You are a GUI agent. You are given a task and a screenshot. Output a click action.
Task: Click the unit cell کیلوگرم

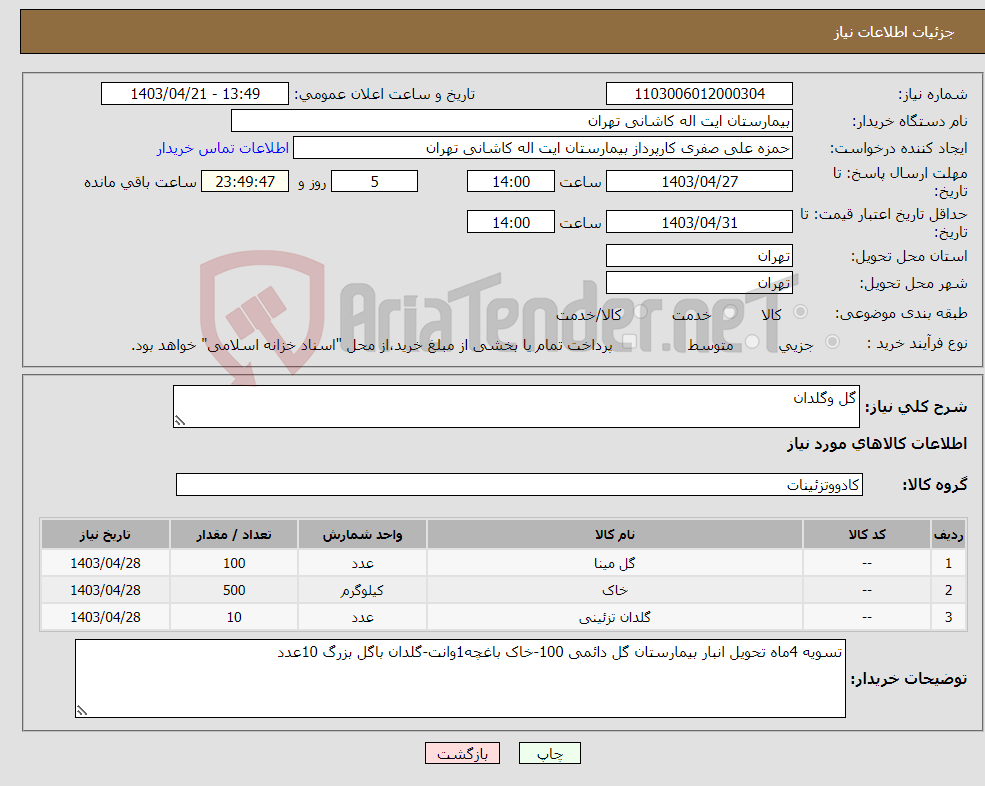coord(362,591)
